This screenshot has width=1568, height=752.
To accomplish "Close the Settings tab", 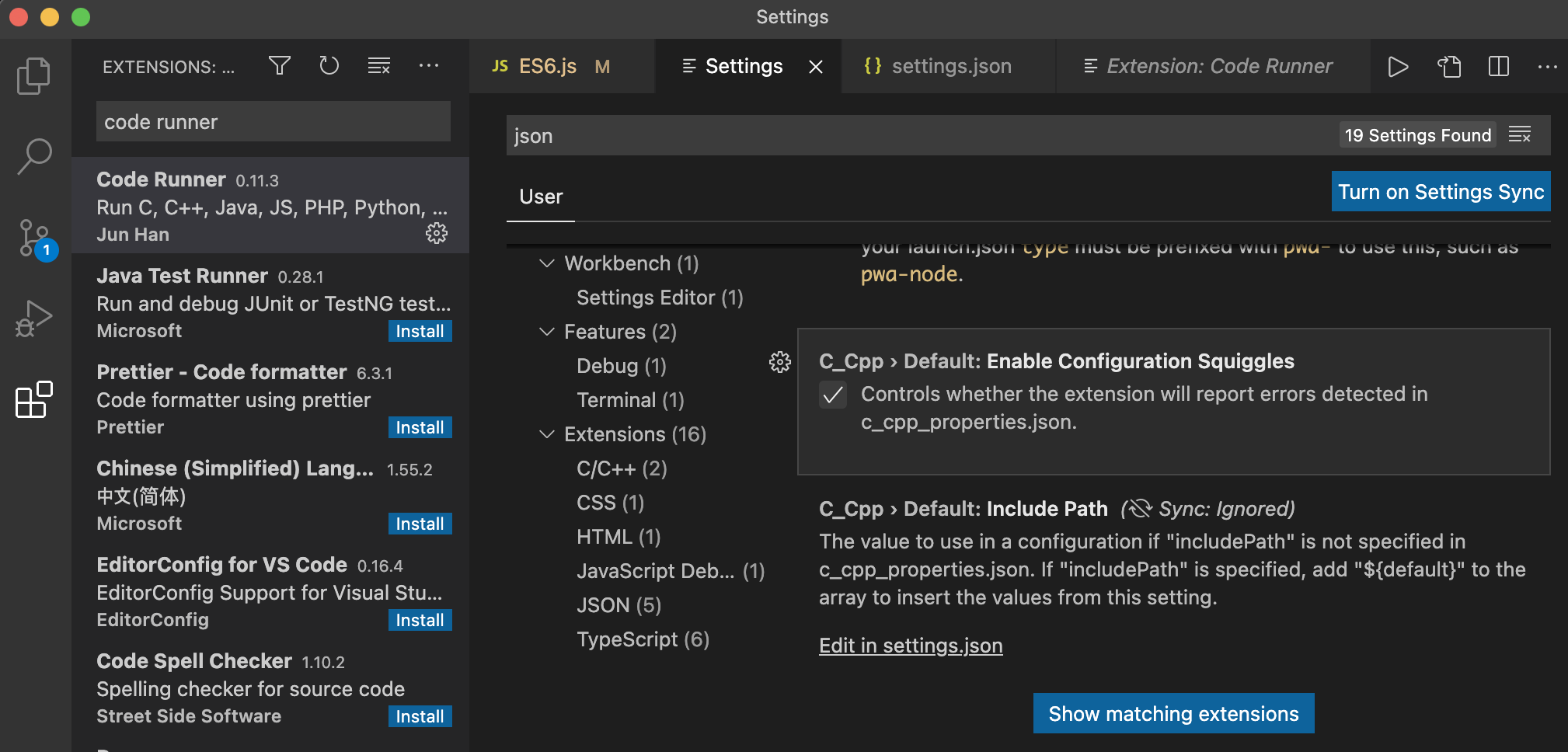I will pyautogui.click(x=816, y=67).
